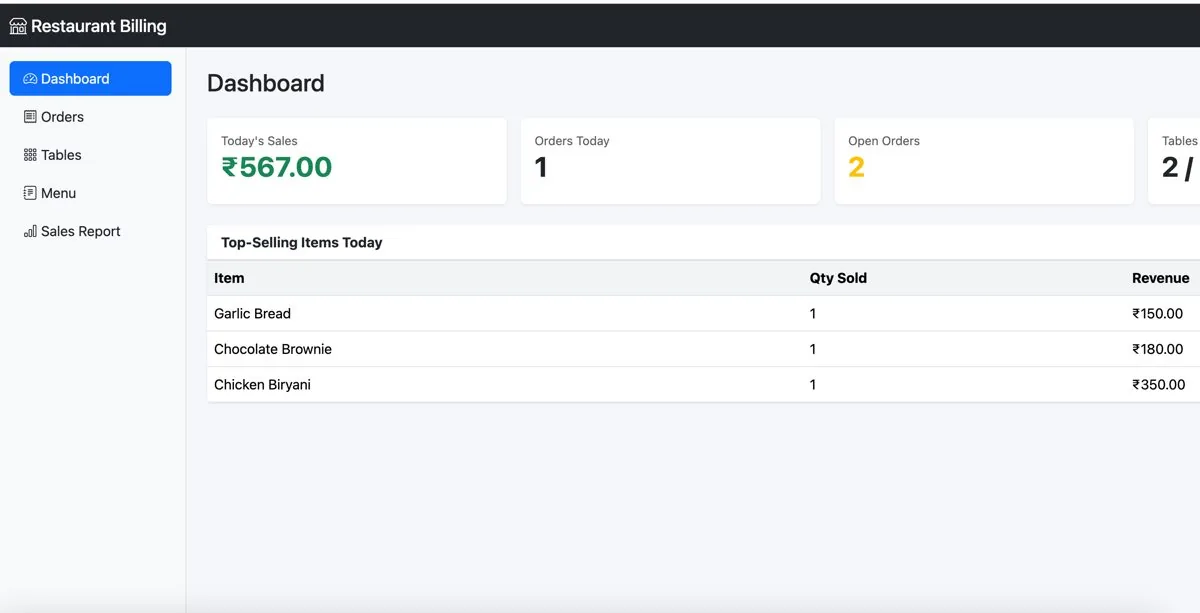Select the Today's Sales card label

pyautogui.click(x=259, y=141)
